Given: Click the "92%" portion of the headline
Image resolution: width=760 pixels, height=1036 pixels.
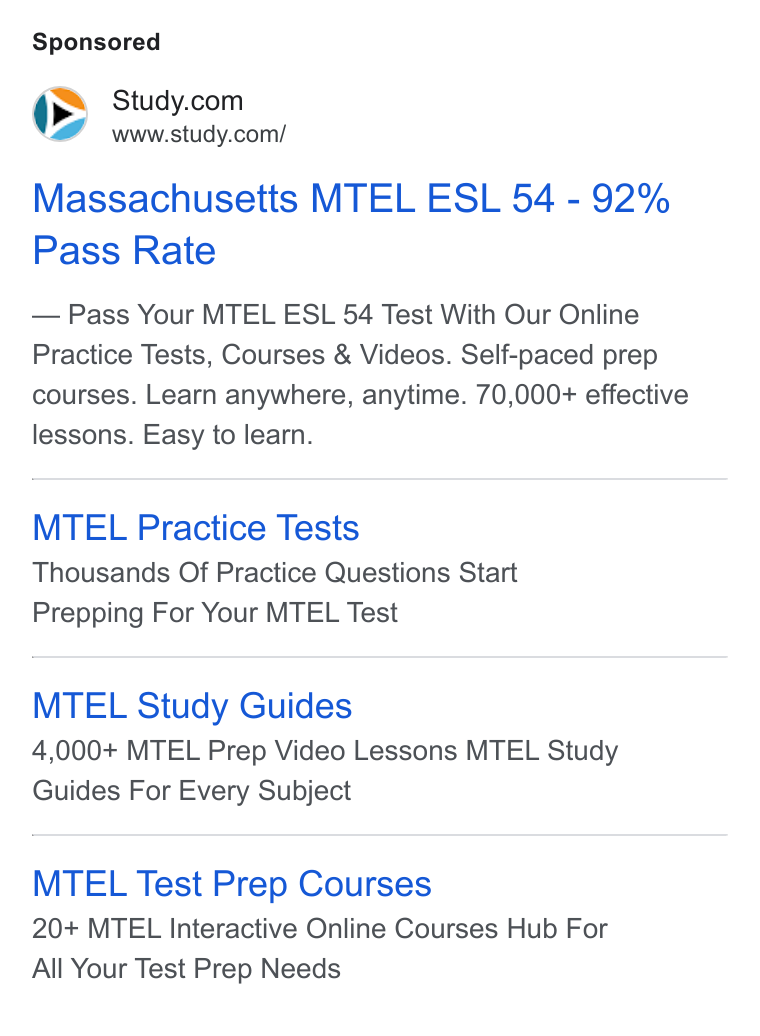Looking at the screenshot, I should (x=630, y=198).
